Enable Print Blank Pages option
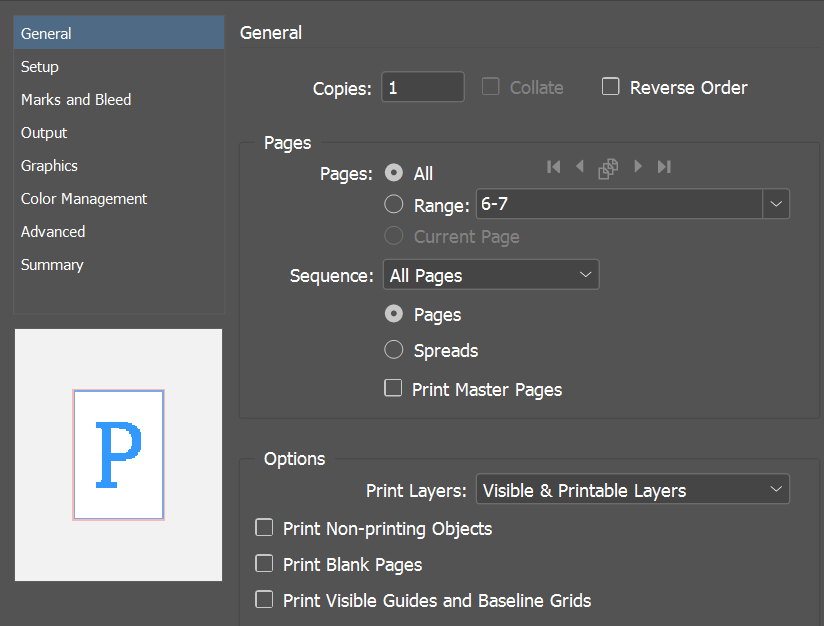Image resolution: width=824 pixels, height=626 pixels. [x=264, y=563]
